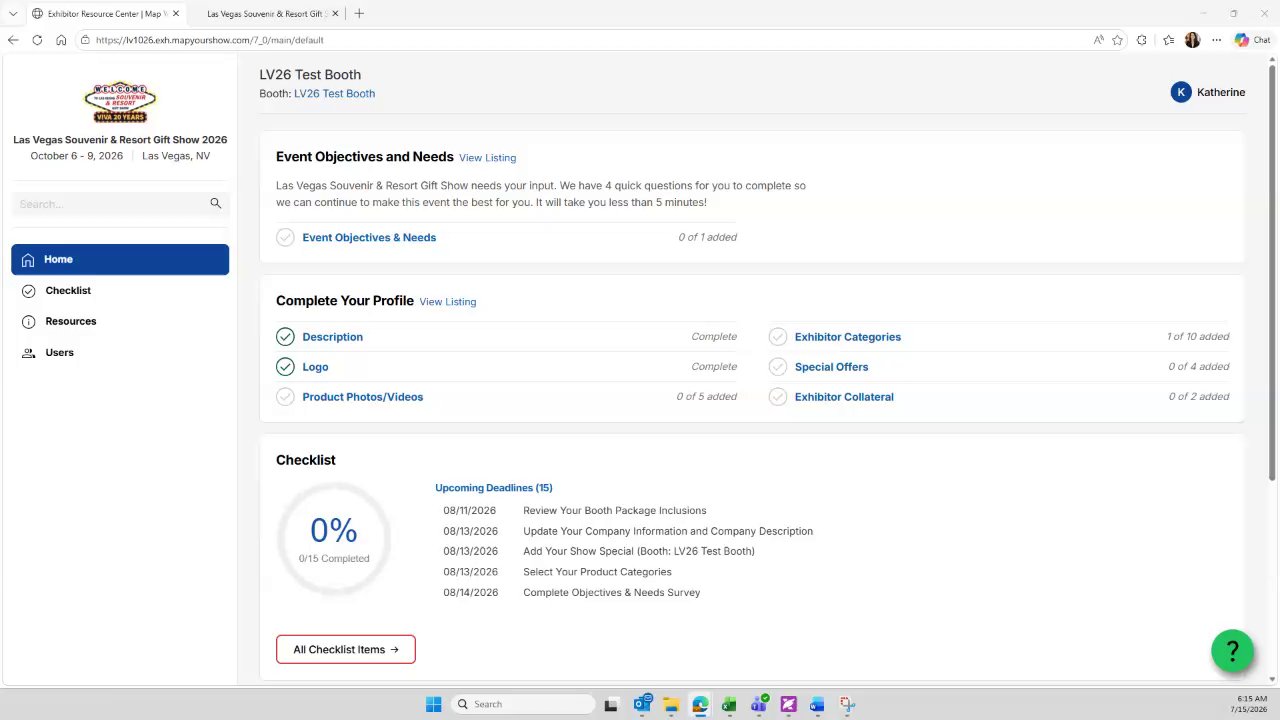Close the Exhibitor Resource Center tab

pyautogui.click(x=175, y=14)
